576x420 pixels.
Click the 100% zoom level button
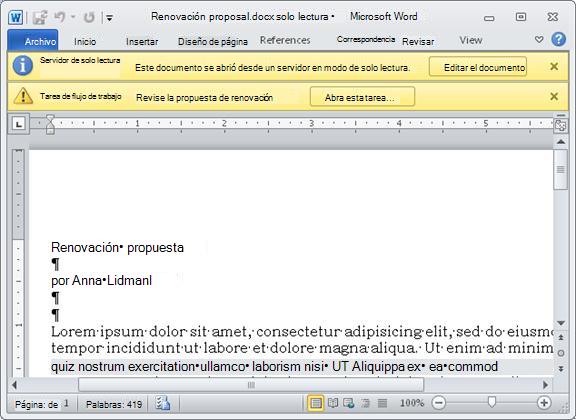(x=412, y=403)
